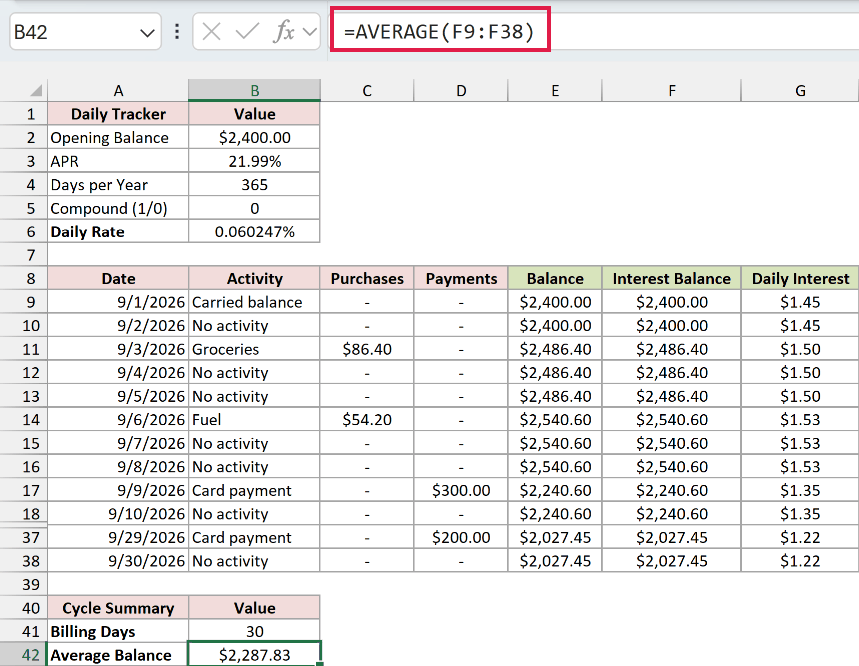Select row 1 header
This screenshot has width=859, height=666.
click(x=24, y=114)
